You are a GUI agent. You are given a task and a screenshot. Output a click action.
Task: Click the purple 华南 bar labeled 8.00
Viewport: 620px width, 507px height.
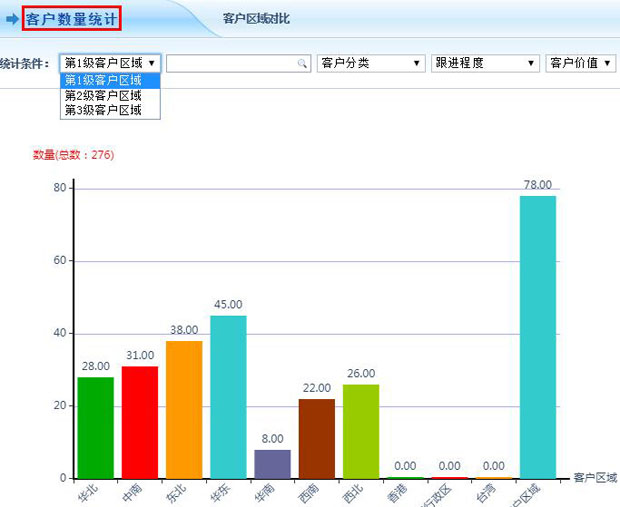[x=272, y=464]
